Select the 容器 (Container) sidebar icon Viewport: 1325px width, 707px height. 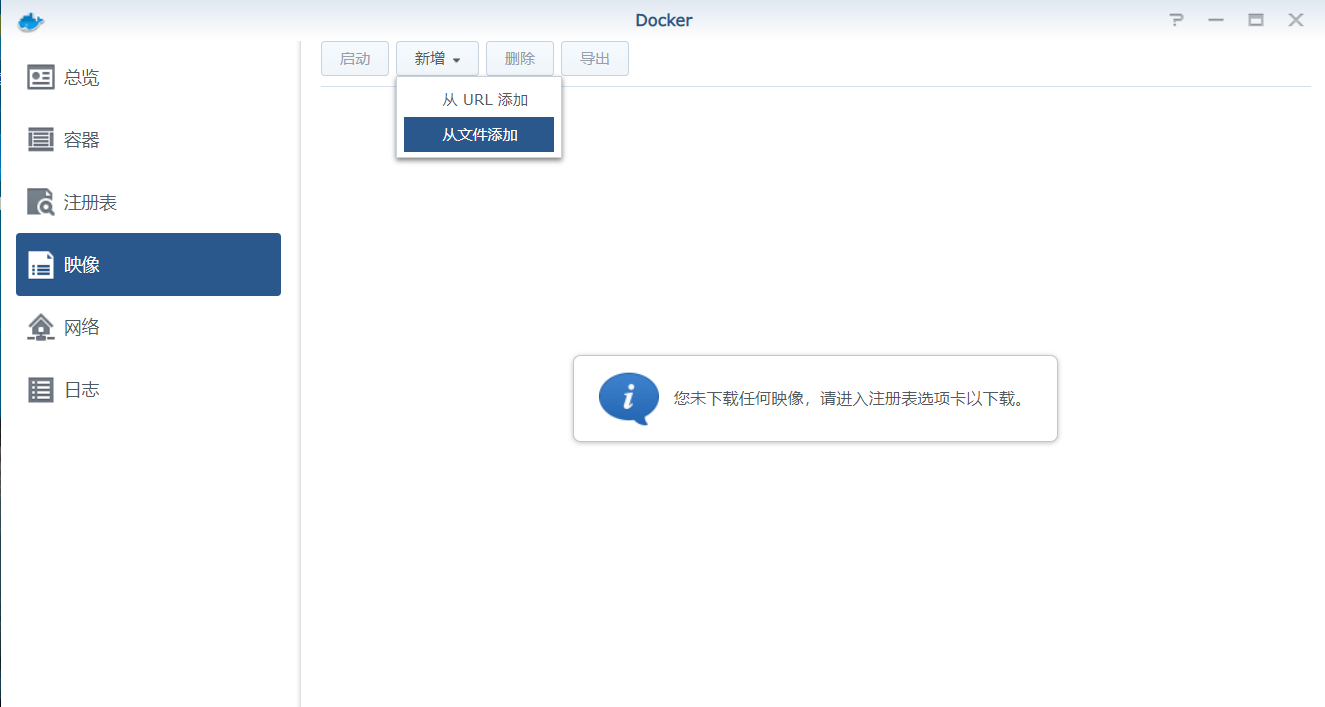(x=41, y=139)
